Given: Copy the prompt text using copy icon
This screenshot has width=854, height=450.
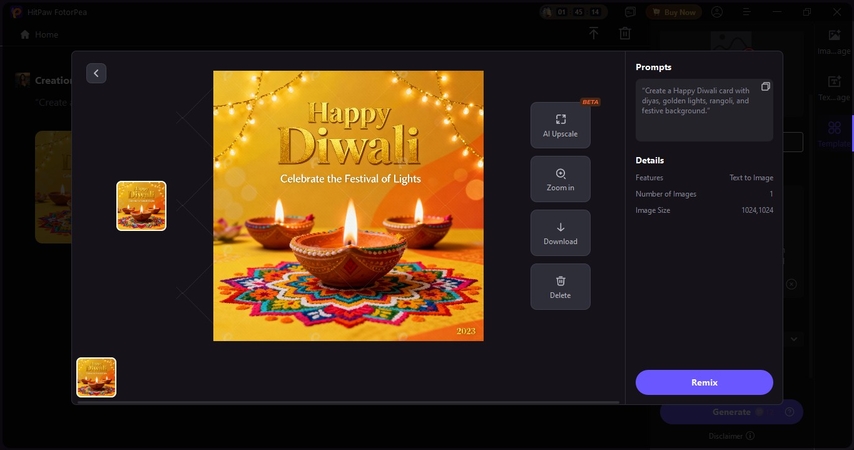Looking at the screenshot, I should pyautogui.click(x=765, y=87).
